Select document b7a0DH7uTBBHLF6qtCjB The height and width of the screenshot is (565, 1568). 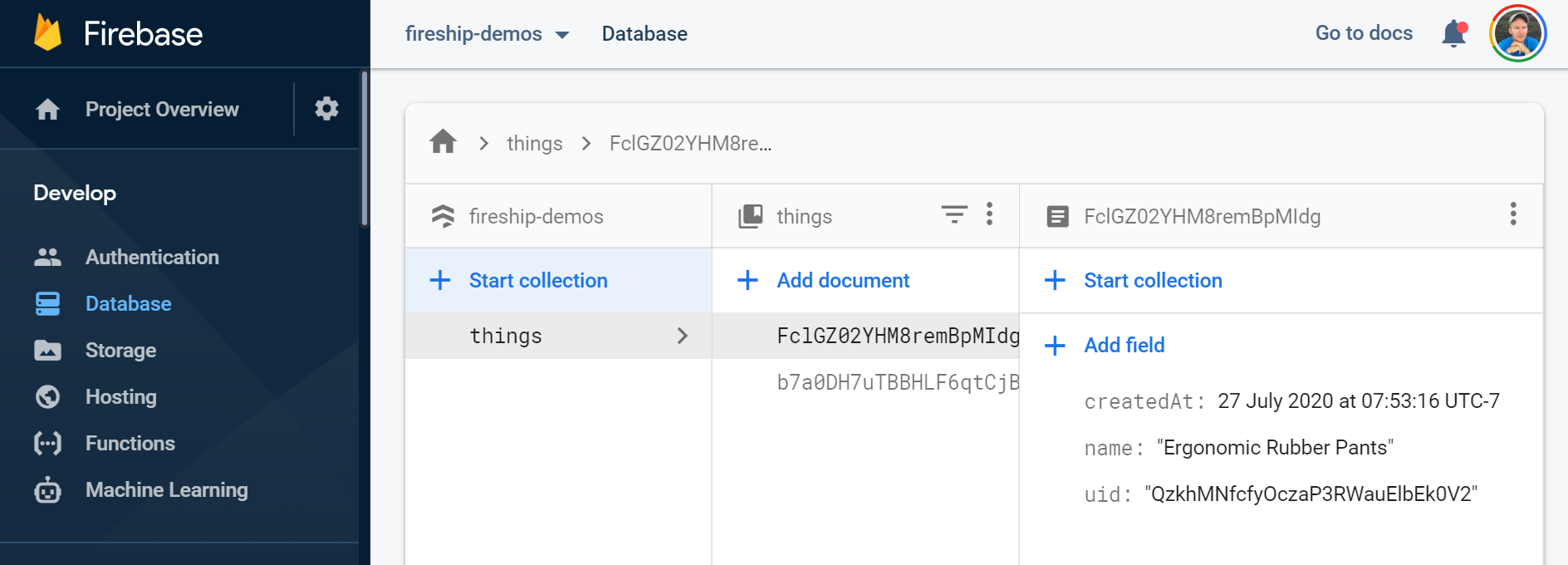(897, 382)
